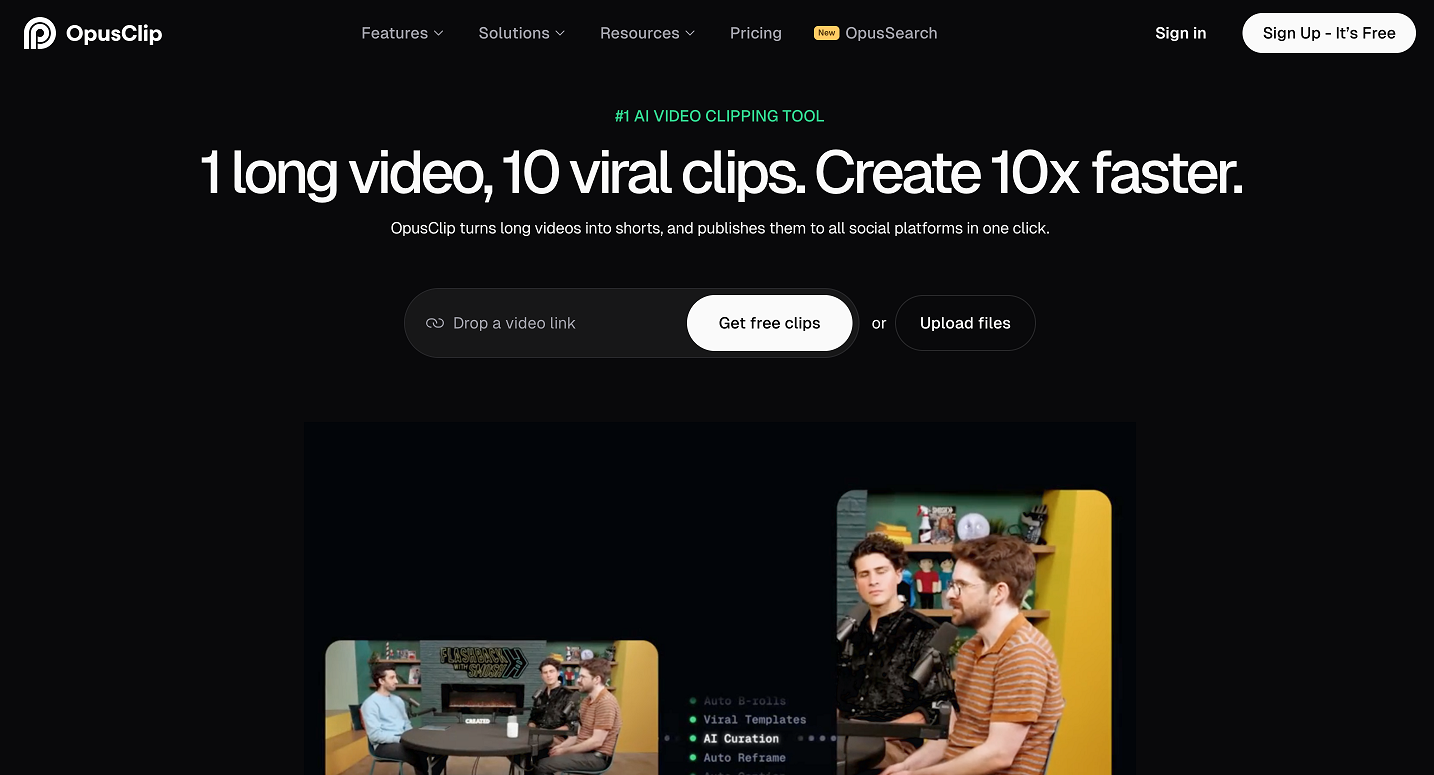Viewport: 1434px width, 775px height.
Task: Click the horizontal Flashback podcast video thumbnail
Action: click(x=492, y=707)
